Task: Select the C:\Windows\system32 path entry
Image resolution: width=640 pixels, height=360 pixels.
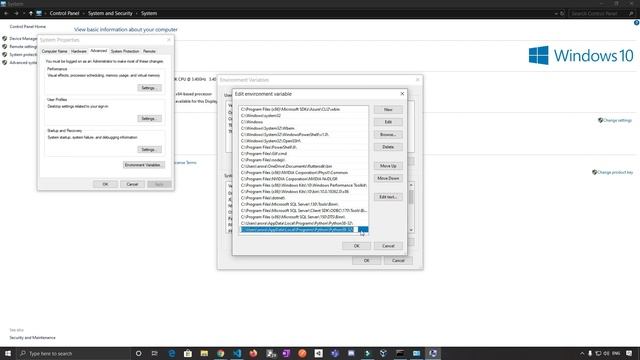Action: tap(304, 116)
